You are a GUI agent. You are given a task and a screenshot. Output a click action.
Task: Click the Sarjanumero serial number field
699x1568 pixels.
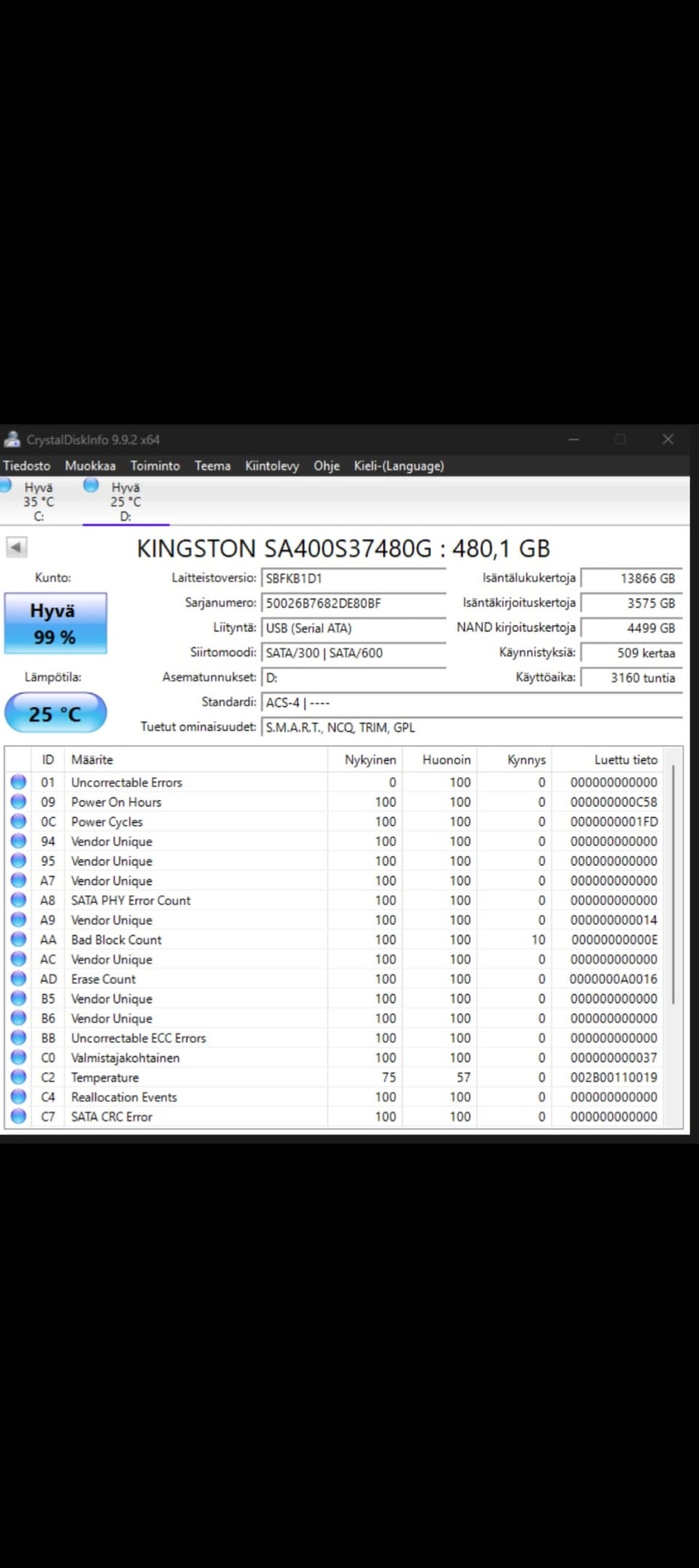tap(353, 603)
